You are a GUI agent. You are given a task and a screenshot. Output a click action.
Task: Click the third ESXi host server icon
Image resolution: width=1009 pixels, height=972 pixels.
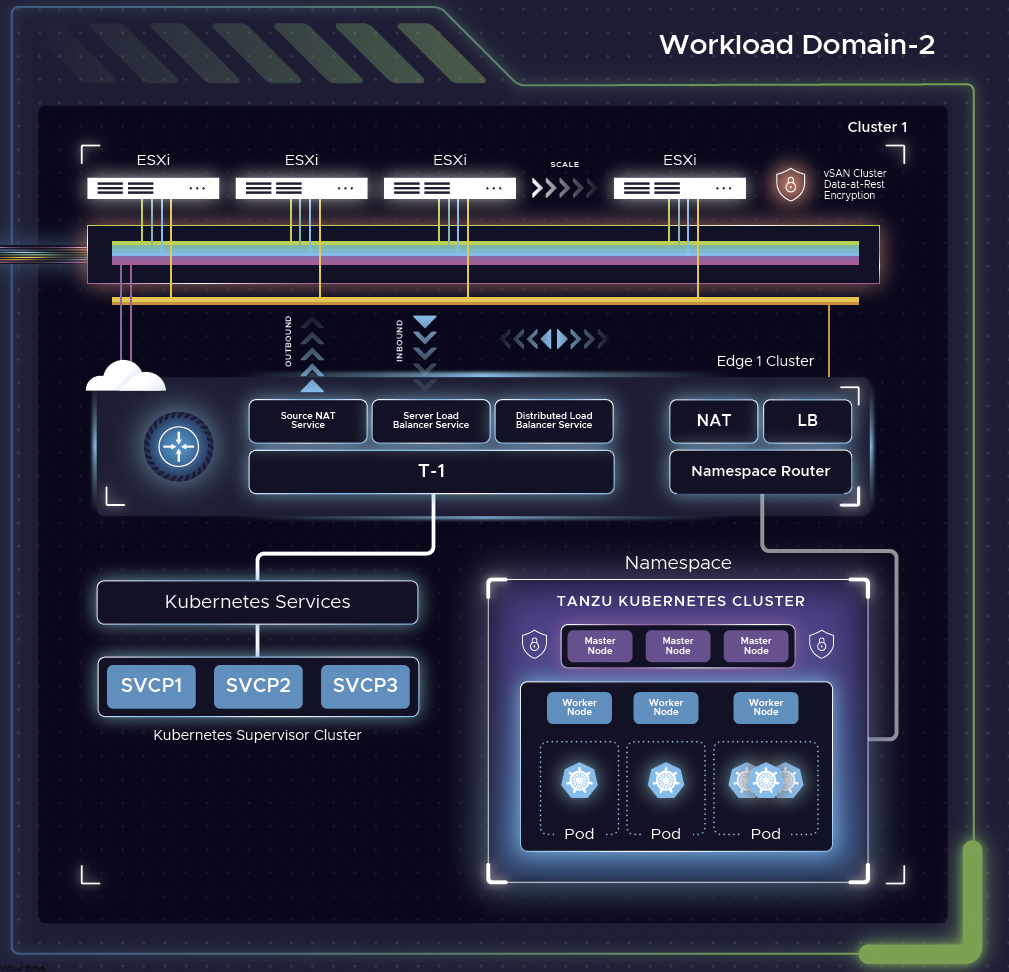point(450,188)
